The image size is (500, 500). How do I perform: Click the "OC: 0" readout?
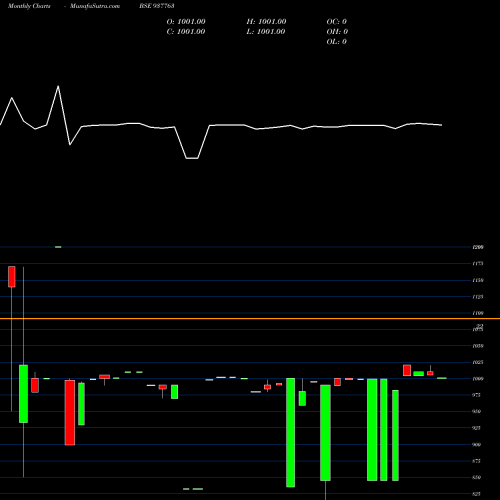(x=337, y=22)
